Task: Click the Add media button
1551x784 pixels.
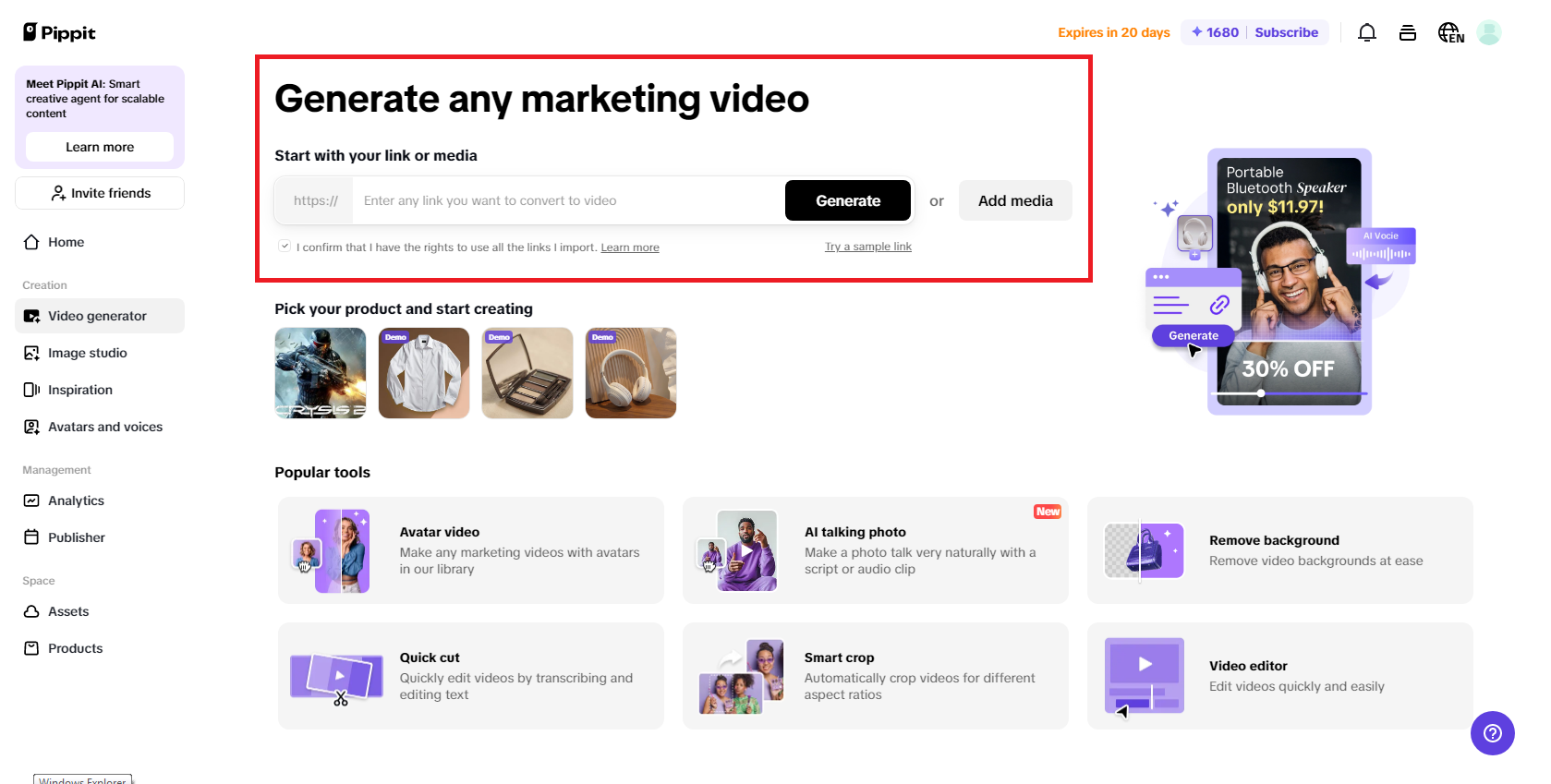Action: tap(1015, 200)
